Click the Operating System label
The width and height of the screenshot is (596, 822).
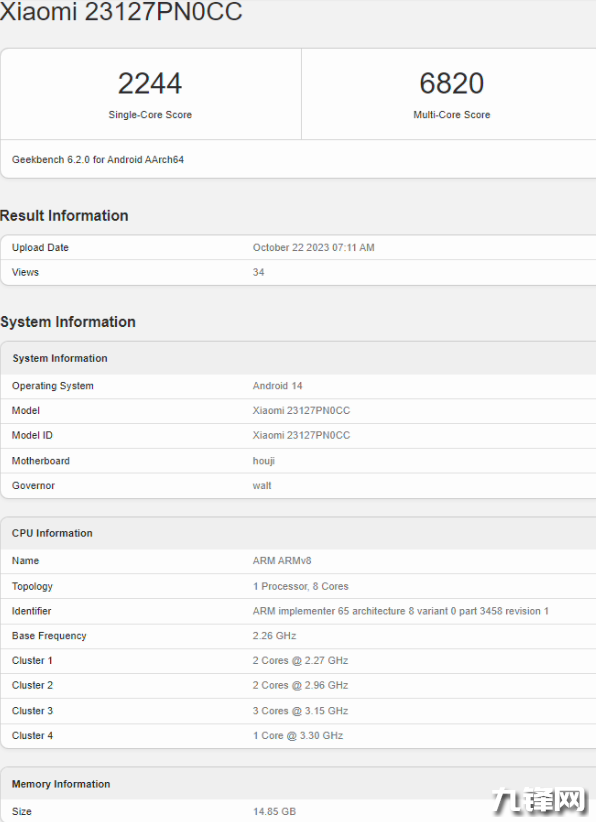pyautogui.click(x=52, y=386)
